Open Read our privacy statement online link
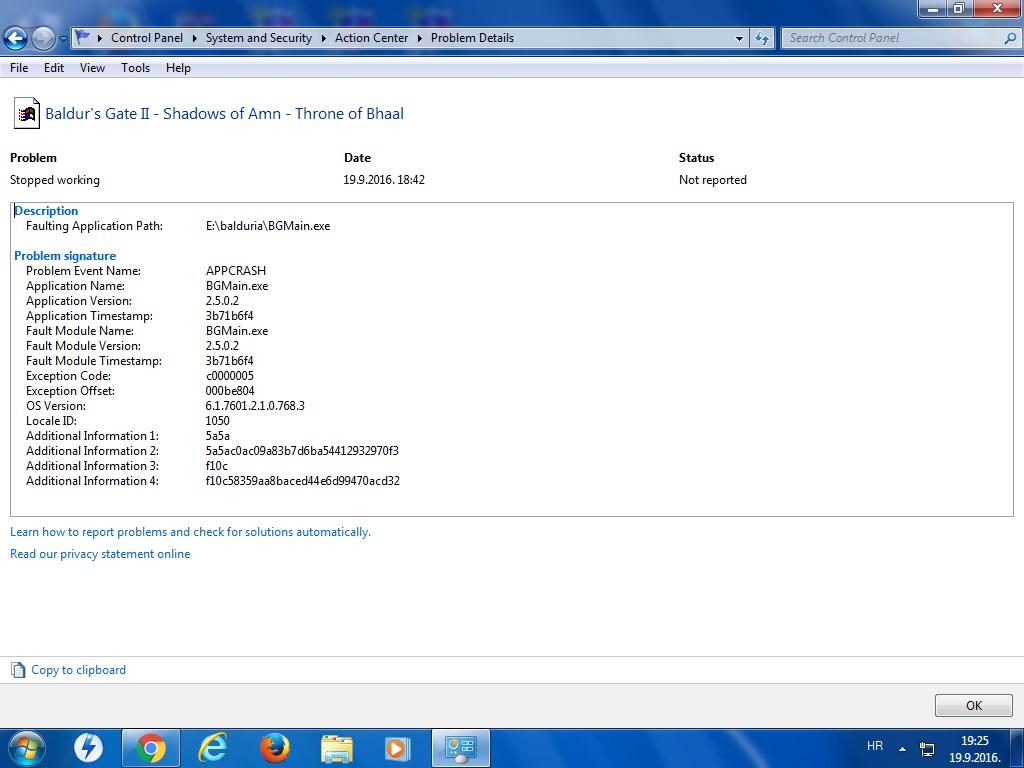 [x=100, y=554]
